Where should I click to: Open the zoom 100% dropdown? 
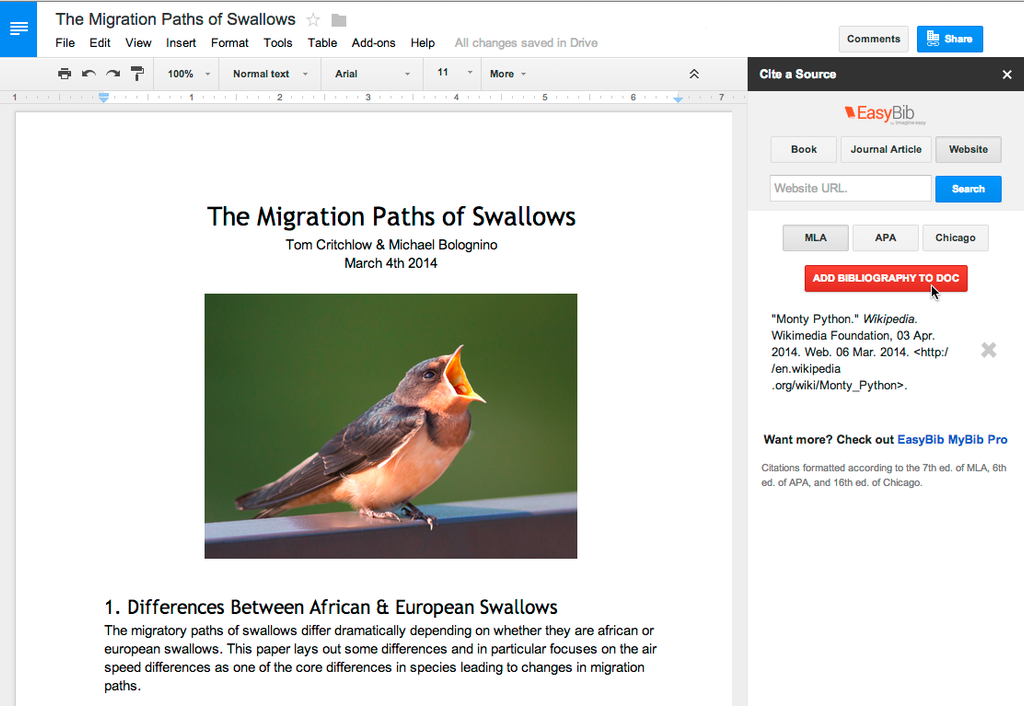[189, 74]
